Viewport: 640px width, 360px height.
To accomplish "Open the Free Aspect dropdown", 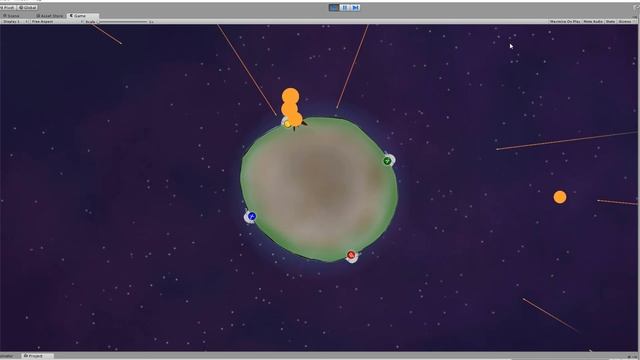I will click(56, 21).
